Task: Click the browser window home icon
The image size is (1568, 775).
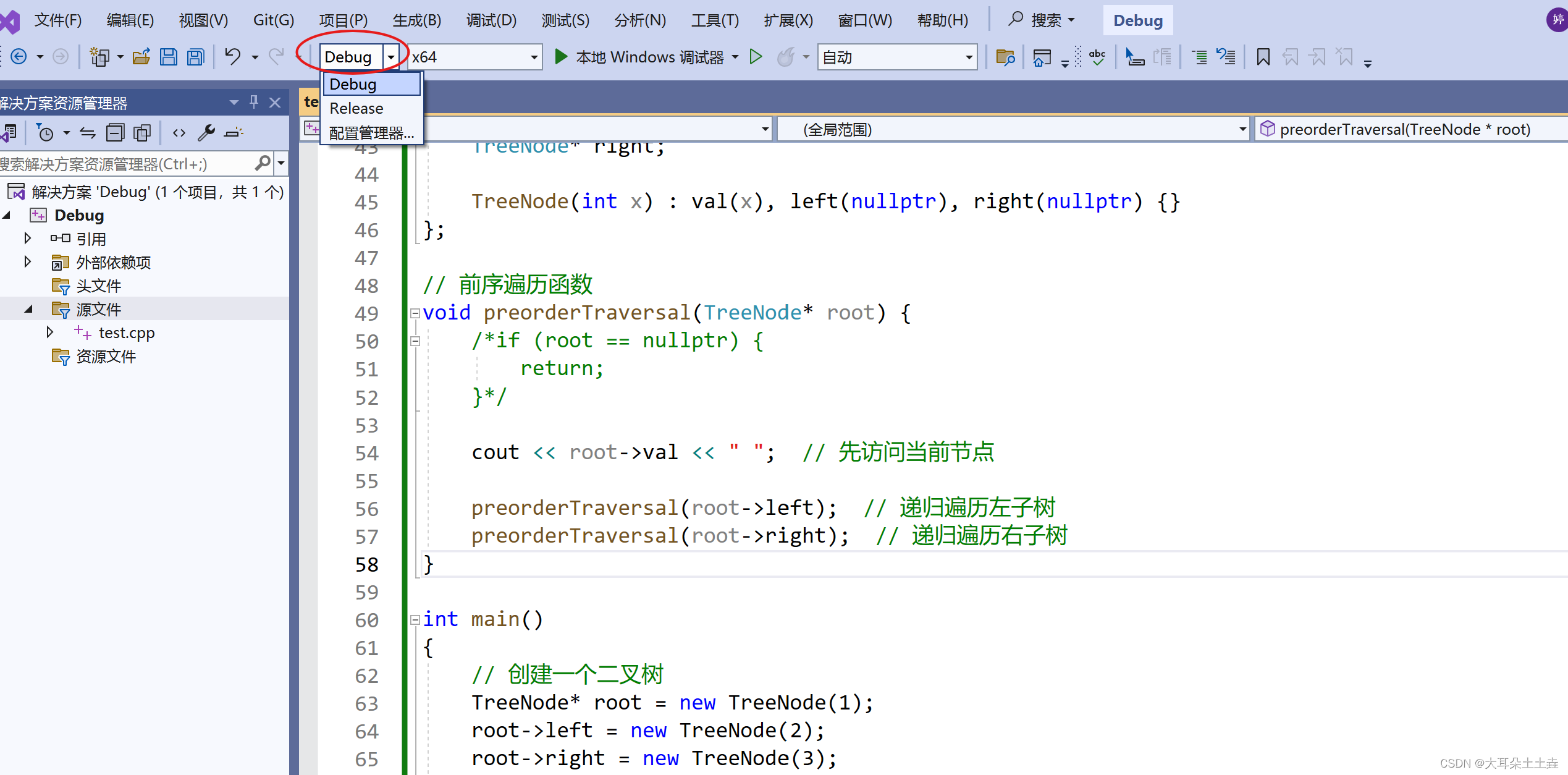Action: click(1042, 57)
